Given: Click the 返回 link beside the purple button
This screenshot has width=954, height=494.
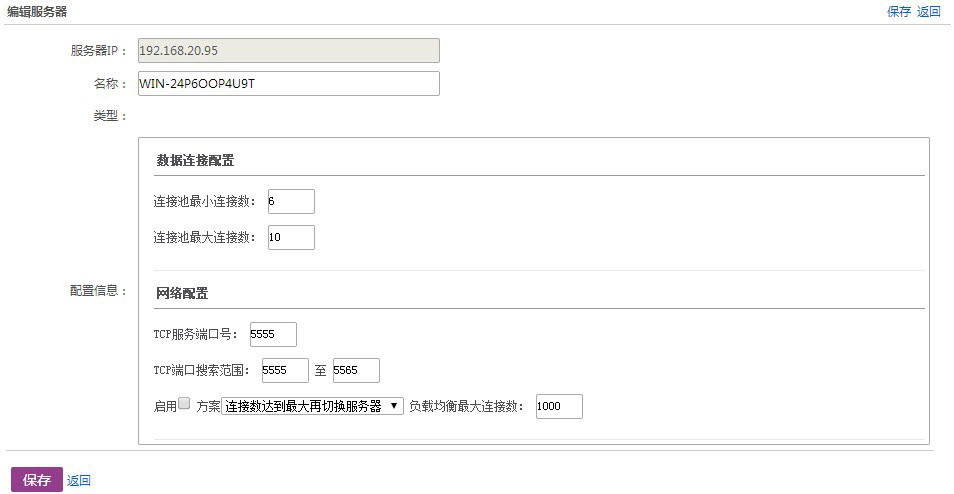Looking at the screenshot, I should pyautogui.click(x=79, y=481).
